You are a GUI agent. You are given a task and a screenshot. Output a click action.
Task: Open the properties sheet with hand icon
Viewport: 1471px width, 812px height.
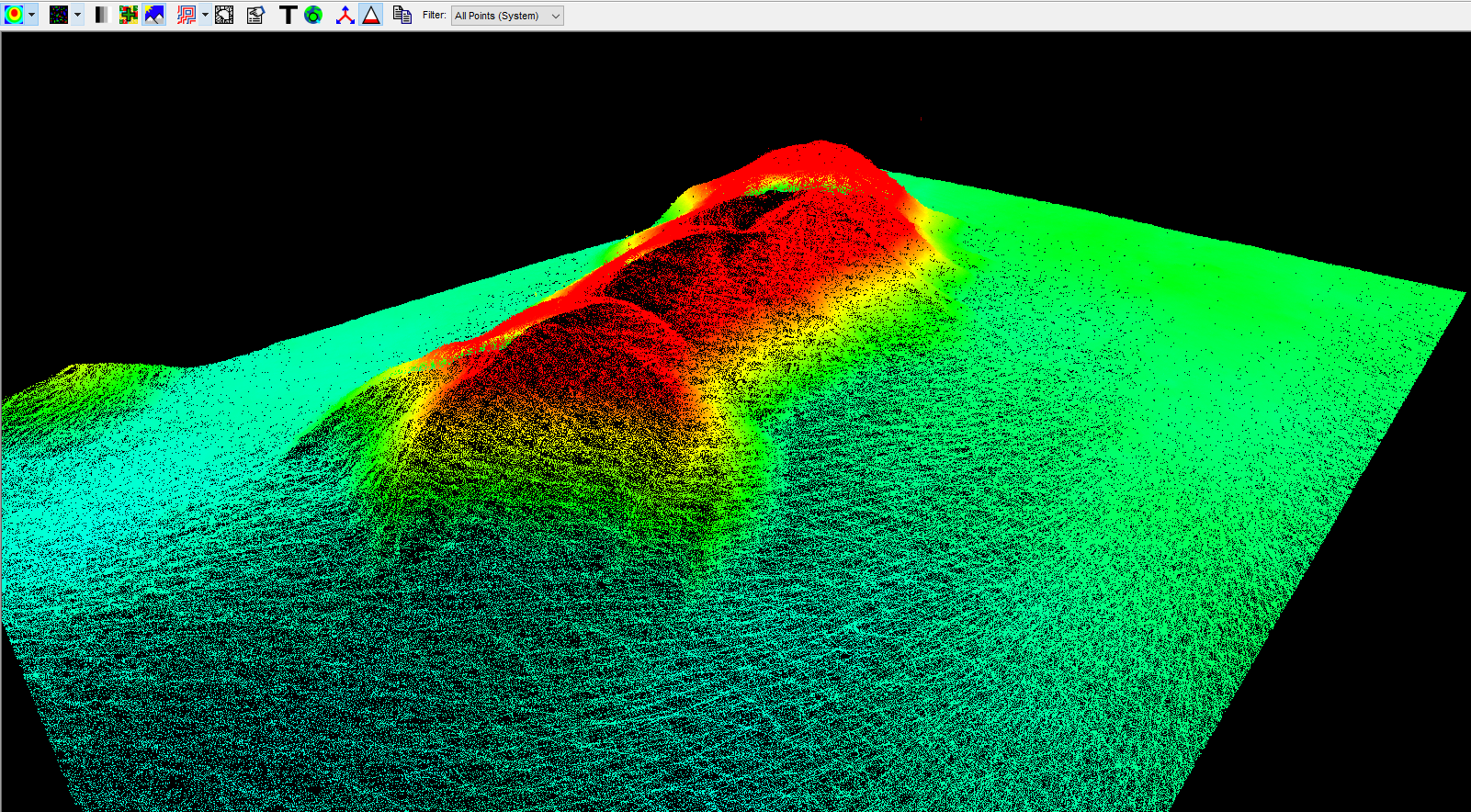[x=255, y=15]
